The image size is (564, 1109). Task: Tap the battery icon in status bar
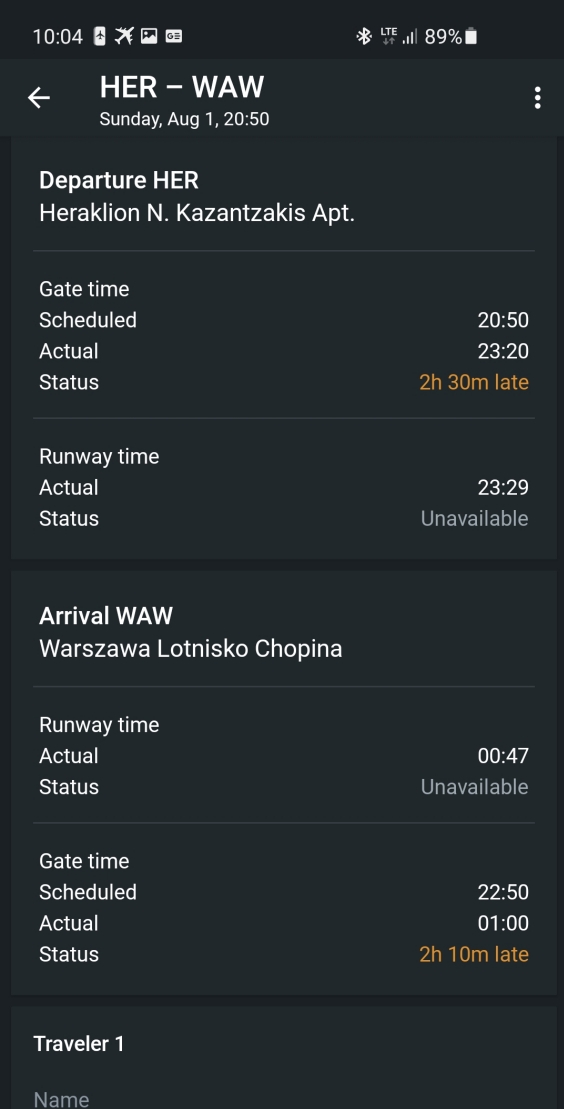click(471, 36)
